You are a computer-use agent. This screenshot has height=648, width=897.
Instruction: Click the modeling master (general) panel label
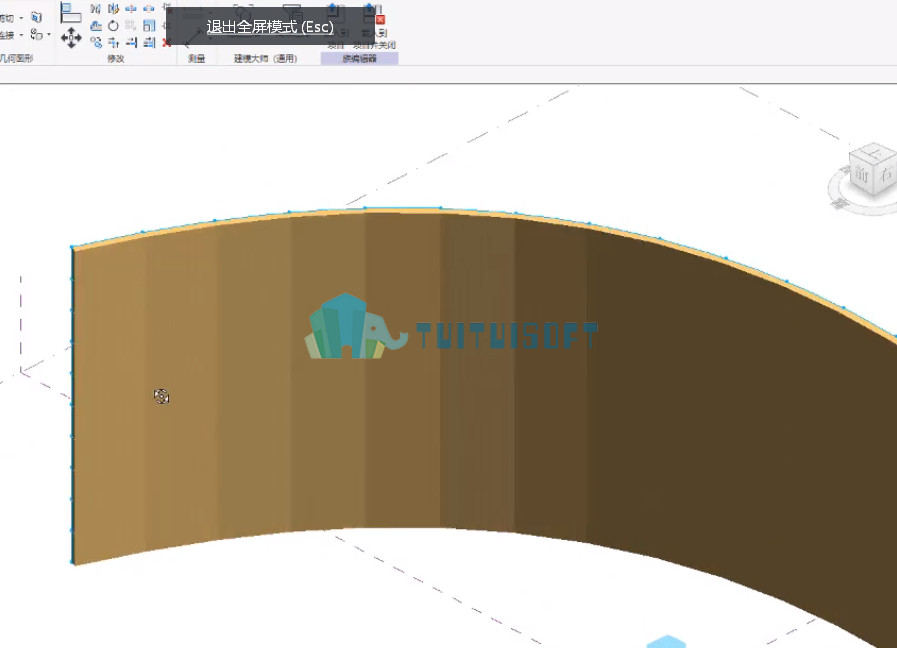click(x=265, y=58)
